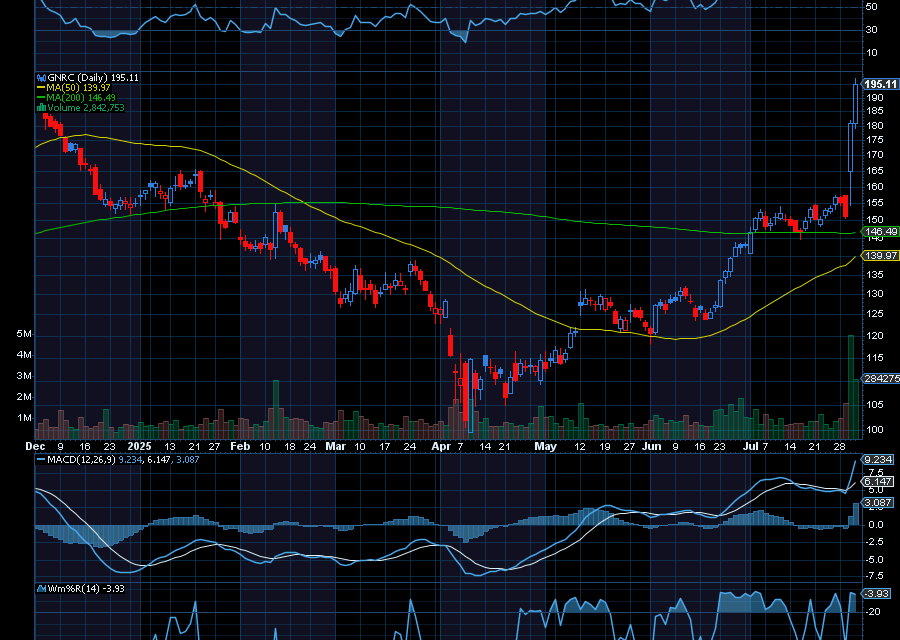This screenshot has height=640, width=900.
Task: Select the green MA(200) legend line marker
Action: click(x=41, y=98)
